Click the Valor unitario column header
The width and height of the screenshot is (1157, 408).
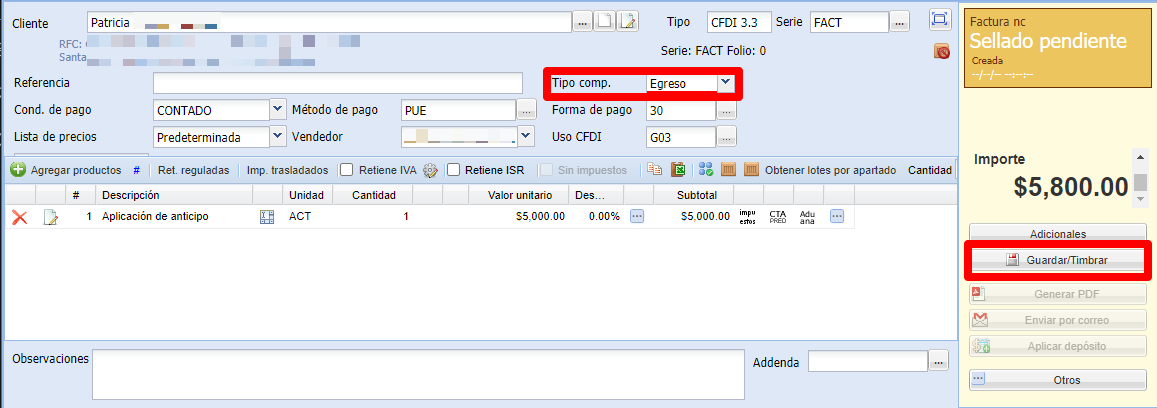pos(518,195)
